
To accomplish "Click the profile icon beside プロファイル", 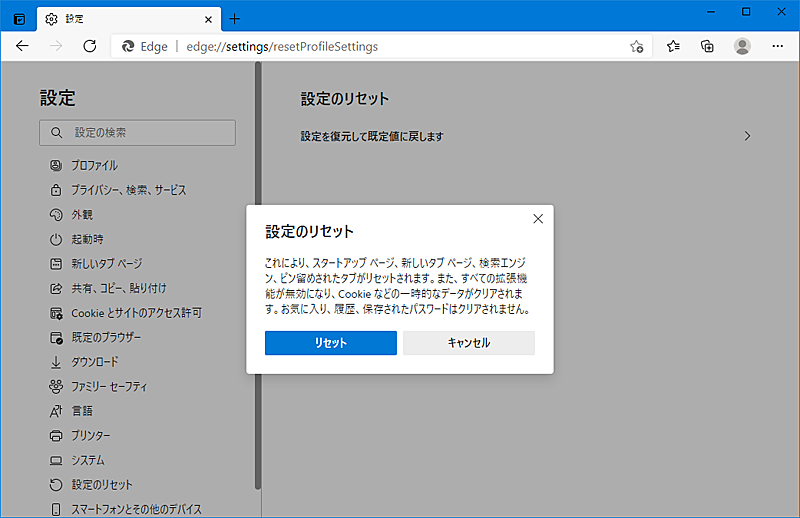I will pos(56,165).
